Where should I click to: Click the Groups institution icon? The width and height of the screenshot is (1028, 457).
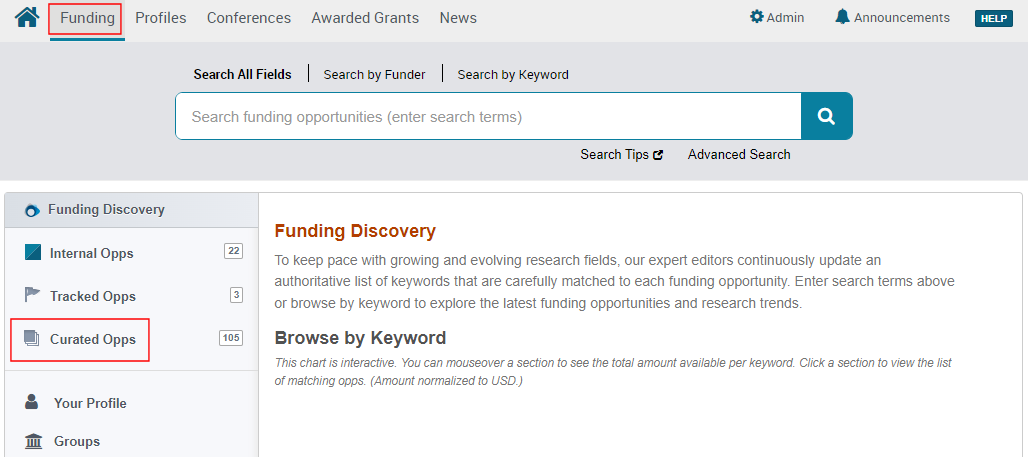pos(33,441)
